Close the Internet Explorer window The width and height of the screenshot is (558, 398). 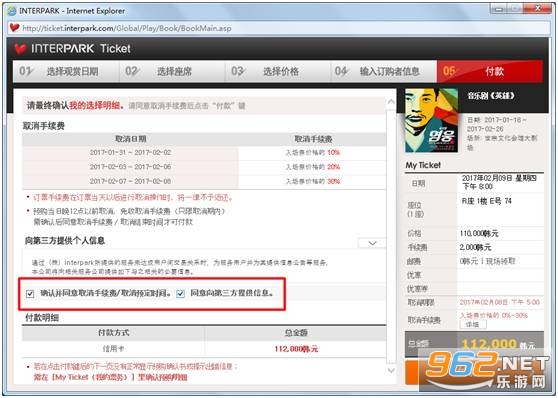(x=537, y=8)
